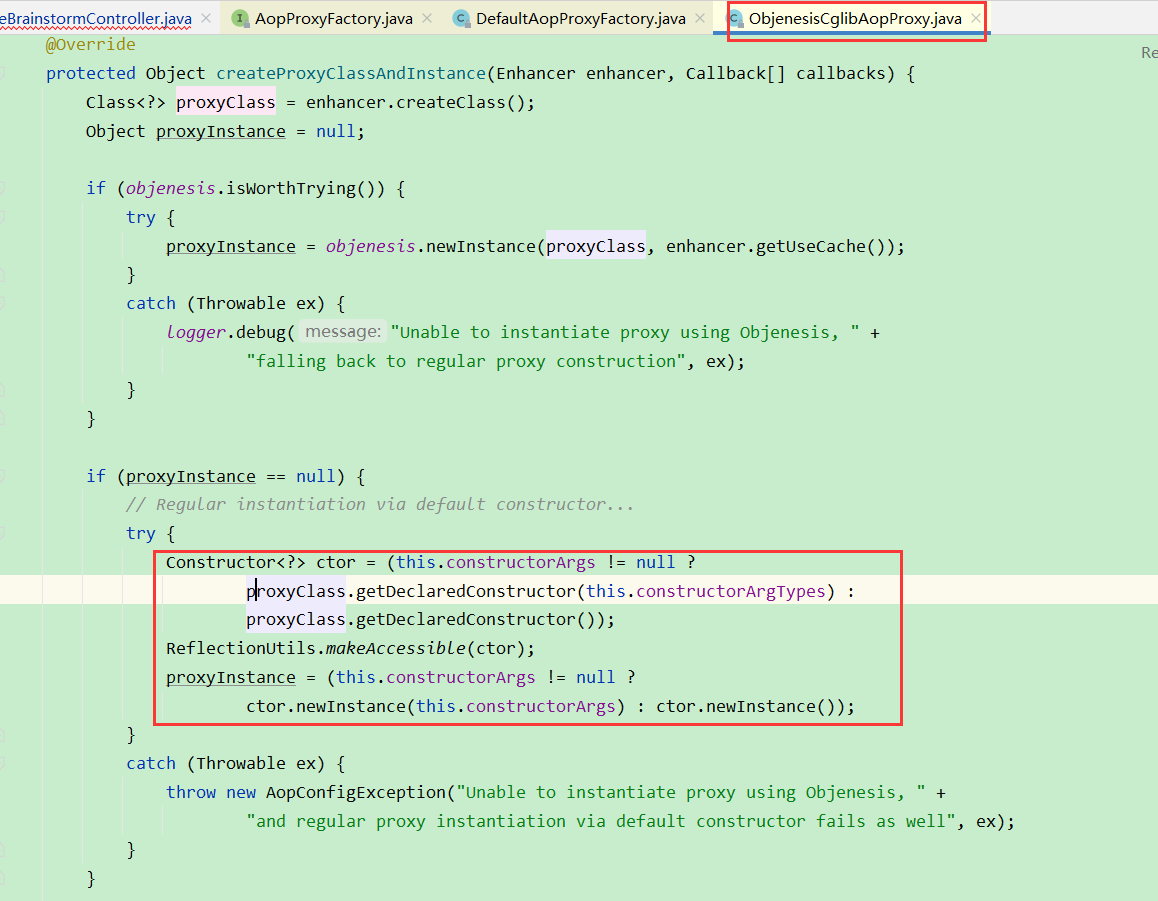The image size is (1158, 901).
Task: Click the interface icon on AopProxyFactory.java tab
Action: 240,18
